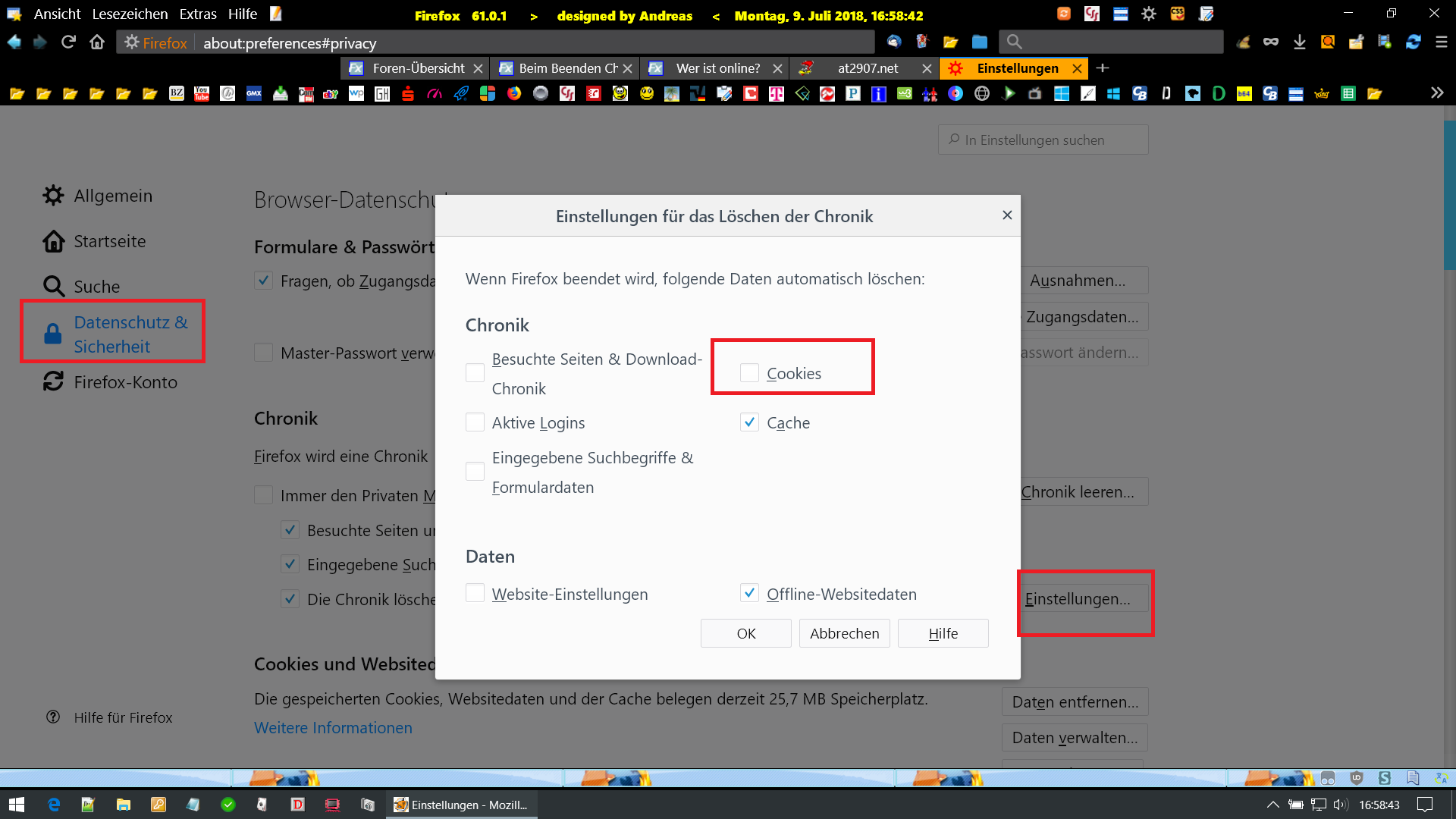Open the YouTube bookmark icon

pos(202,93)
